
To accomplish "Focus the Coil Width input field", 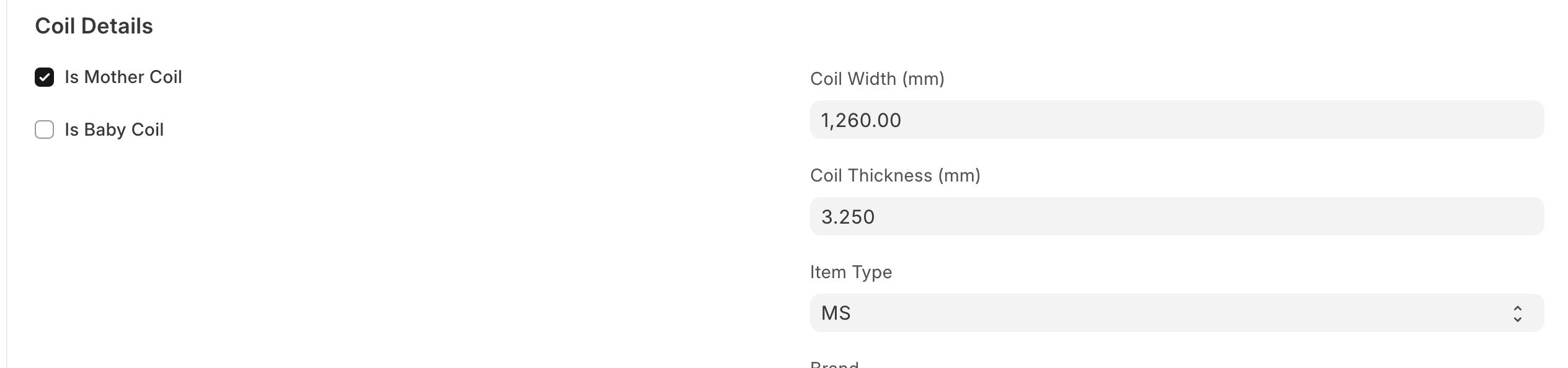I will (1176, 120).
